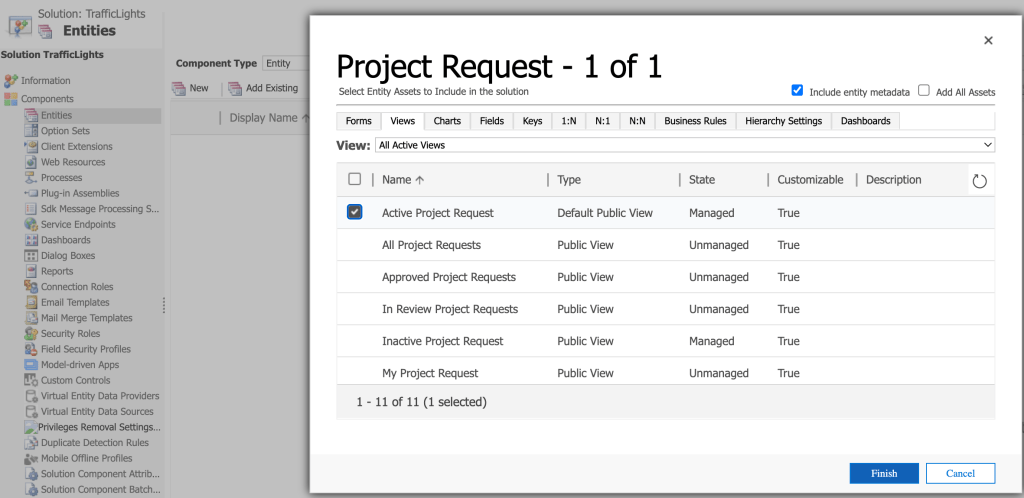Select the All Project Requests view row
The width and height of the screenshot is (1024, 498).
pyautogui.click(x=431, y=245)
